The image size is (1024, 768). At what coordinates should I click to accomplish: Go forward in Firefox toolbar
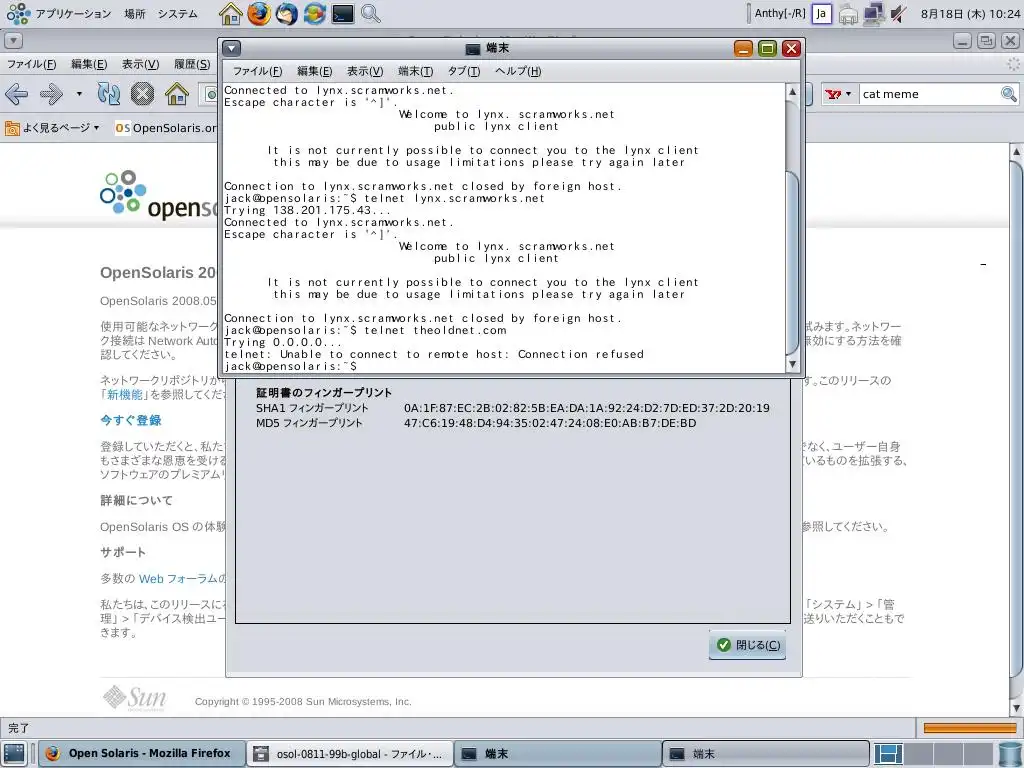point(51,94)
